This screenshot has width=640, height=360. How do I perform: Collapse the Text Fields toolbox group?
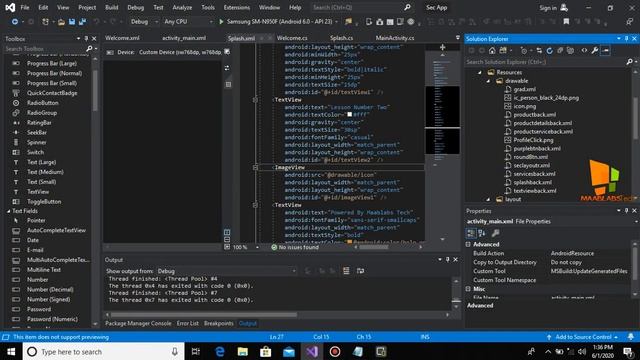(x=8, y=211)
